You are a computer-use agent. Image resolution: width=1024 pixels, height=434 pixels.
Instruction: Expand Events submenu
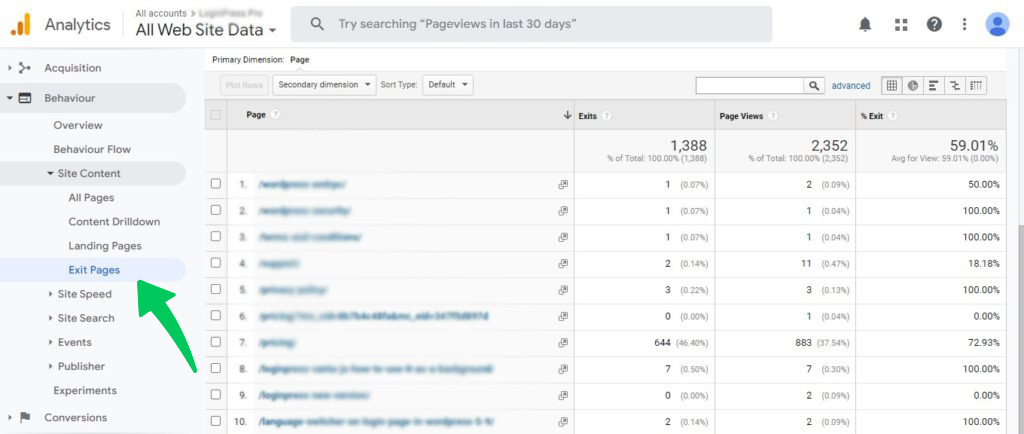point(50,343)
